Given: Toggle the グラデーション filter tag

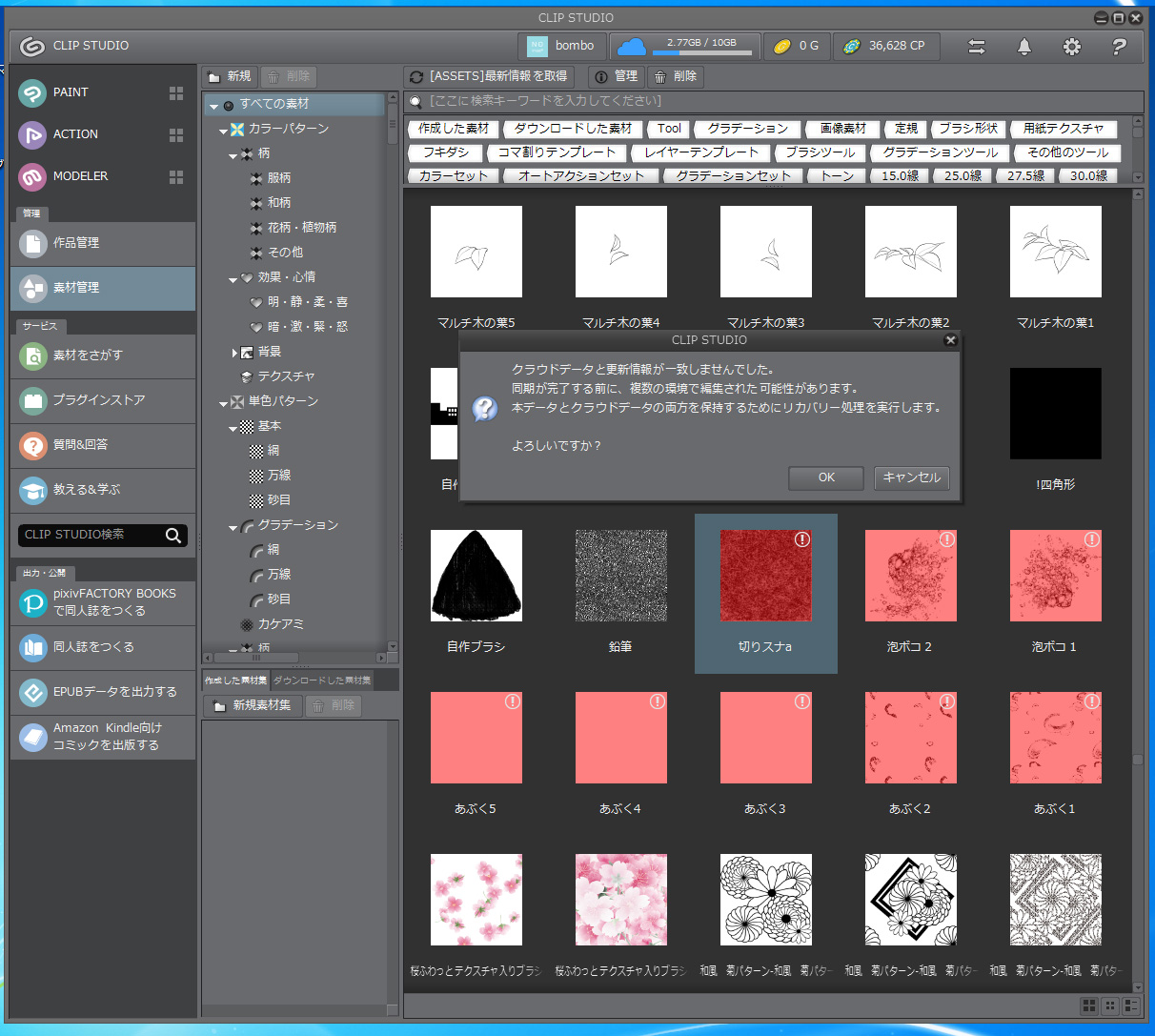Looking at the screenshot, I should (x=747, y=129).
